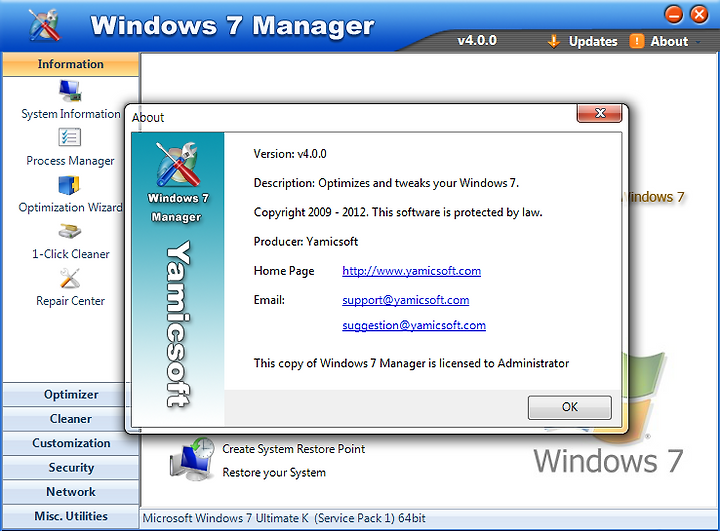Launch the Optimization Wizard icon

[x=69, y=185]
